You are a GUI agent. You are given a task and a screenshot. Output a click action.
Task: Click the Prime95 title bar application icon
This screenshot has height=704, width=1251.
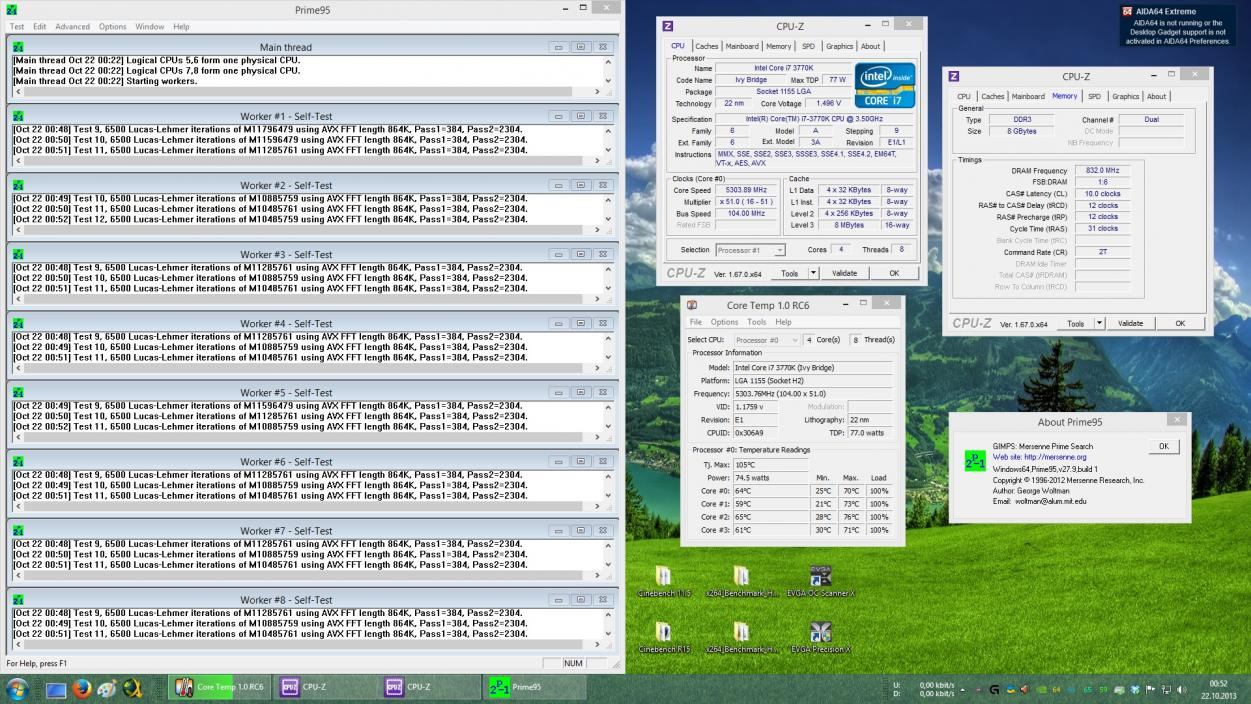click(x=12, y=8)
